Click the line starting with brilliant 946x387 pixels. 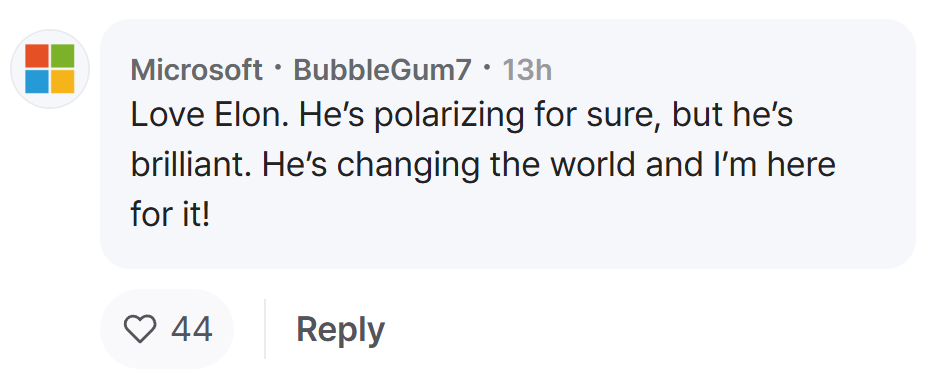coord(483,166)
